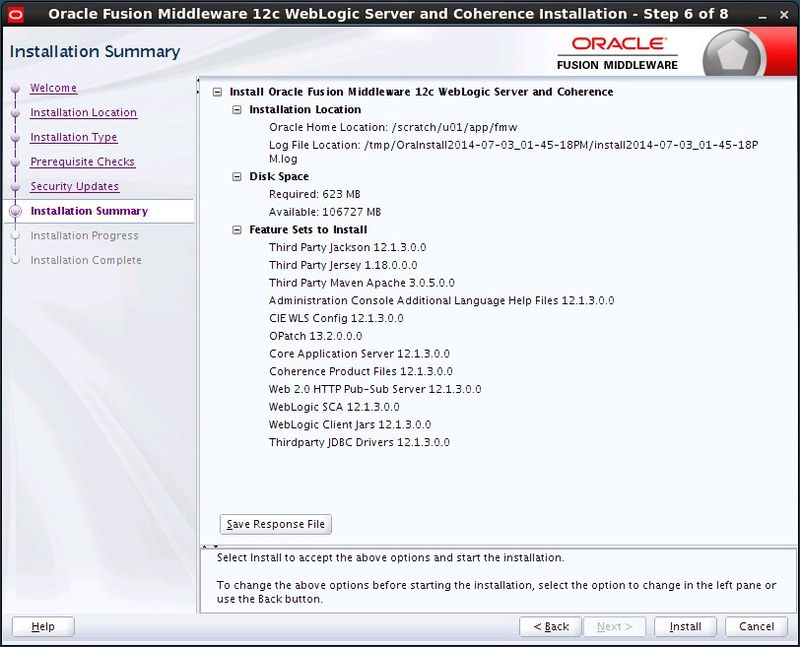Click the Installation Complete step bullet icon

click(16, 260)
